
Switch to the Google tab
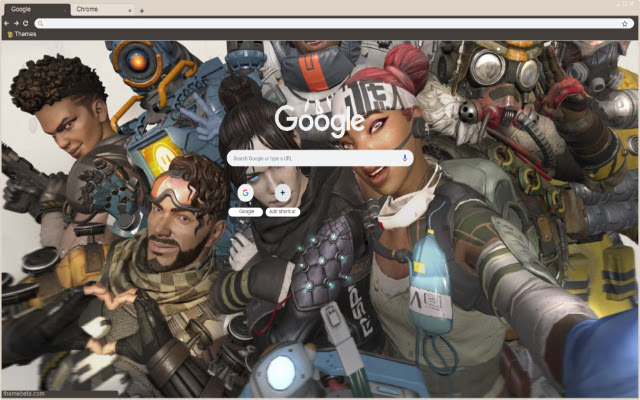(x=37, y=9)
